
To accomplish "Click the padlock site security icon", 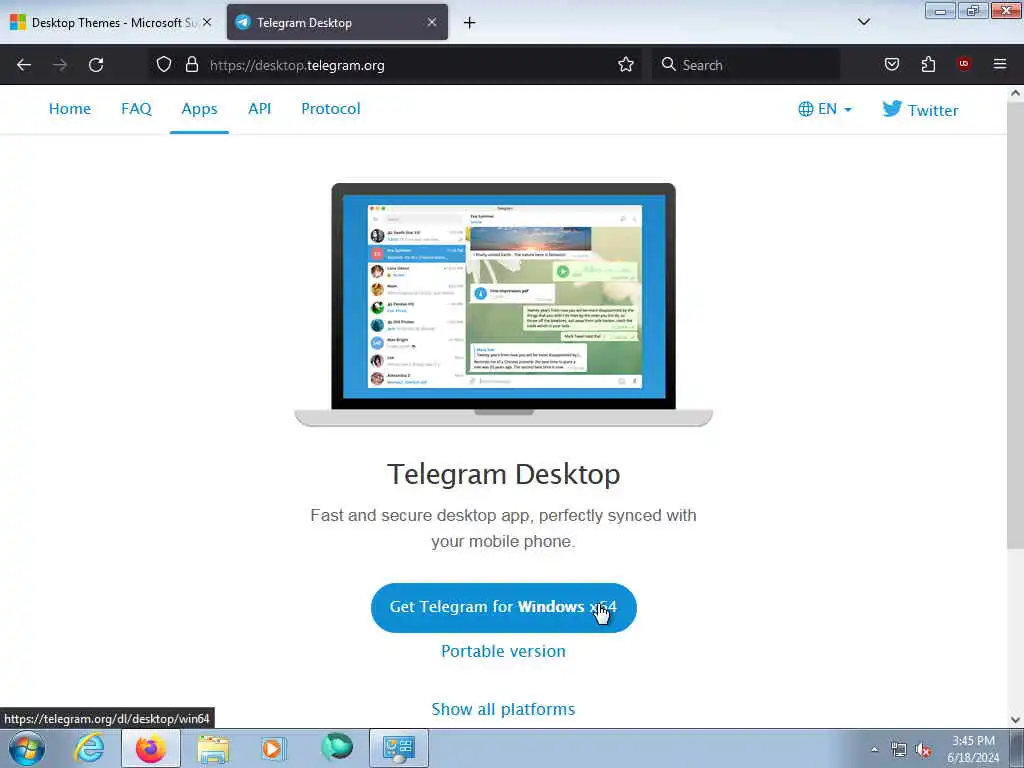I will point(191,65).
